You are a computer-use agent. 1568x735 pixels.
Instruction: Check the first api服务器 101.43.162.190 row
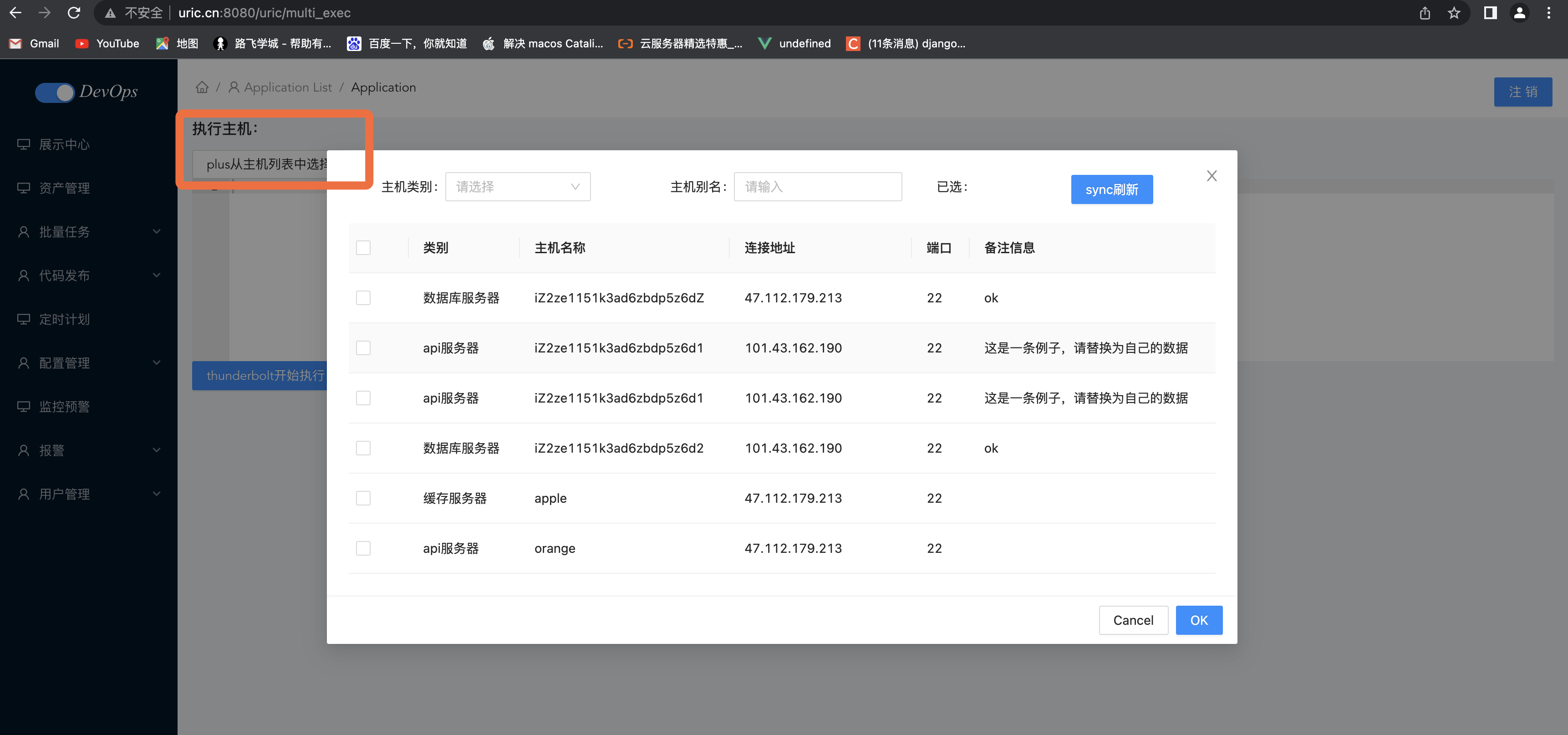363,348
